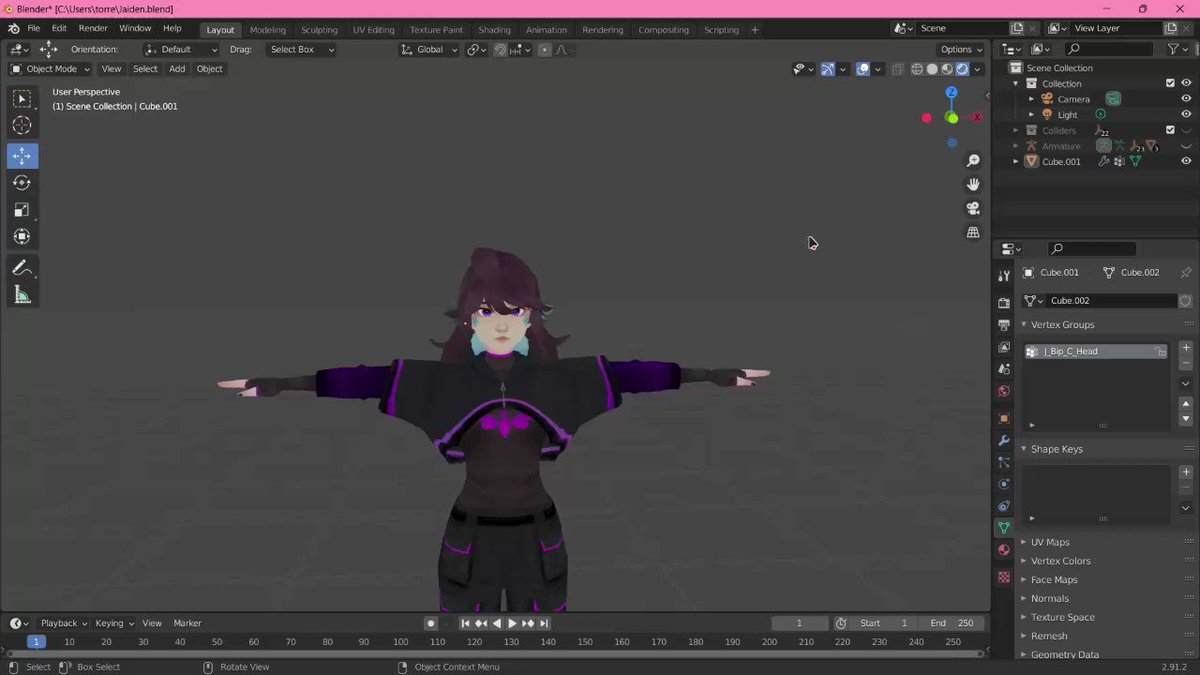This screenshot has width=1200, height=675.
Task: Open the Scene properties tab
Action: pyautogui.click(x=1004, y=369)
